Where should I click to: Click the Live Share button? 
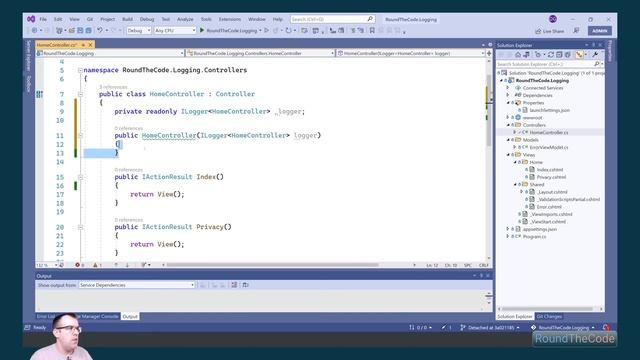550,31
